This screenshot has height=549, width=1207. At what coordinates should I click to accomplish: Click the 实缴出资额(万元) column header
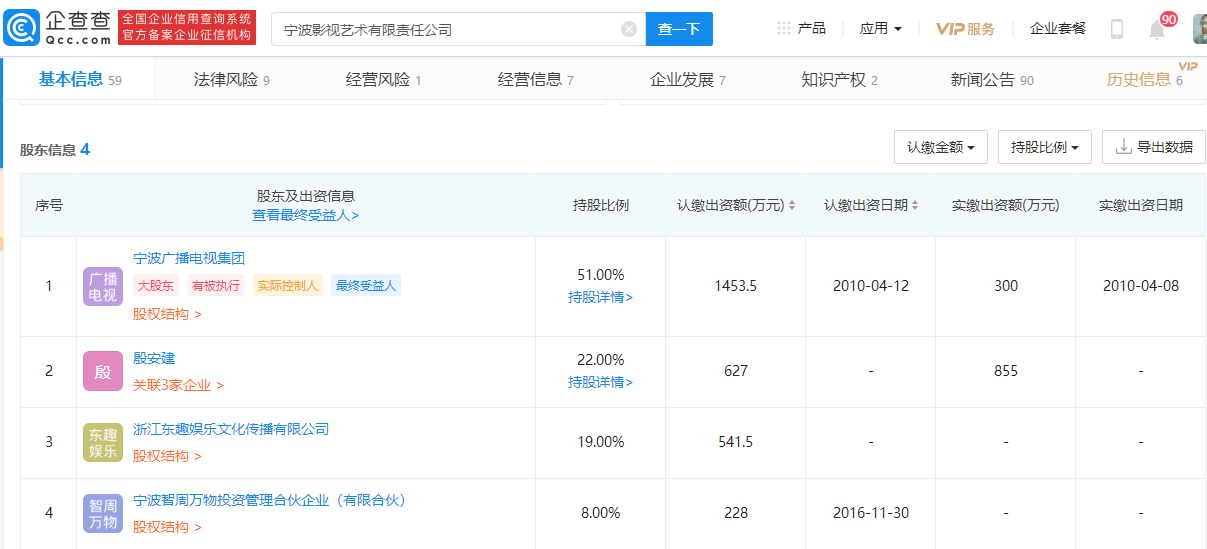[1005, 205]
